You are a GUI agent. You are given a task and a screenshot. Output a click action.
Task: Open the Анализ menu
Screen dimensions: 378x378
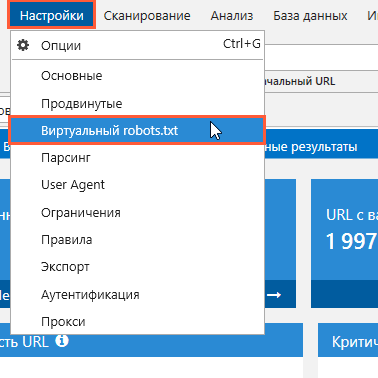point(232,16)
